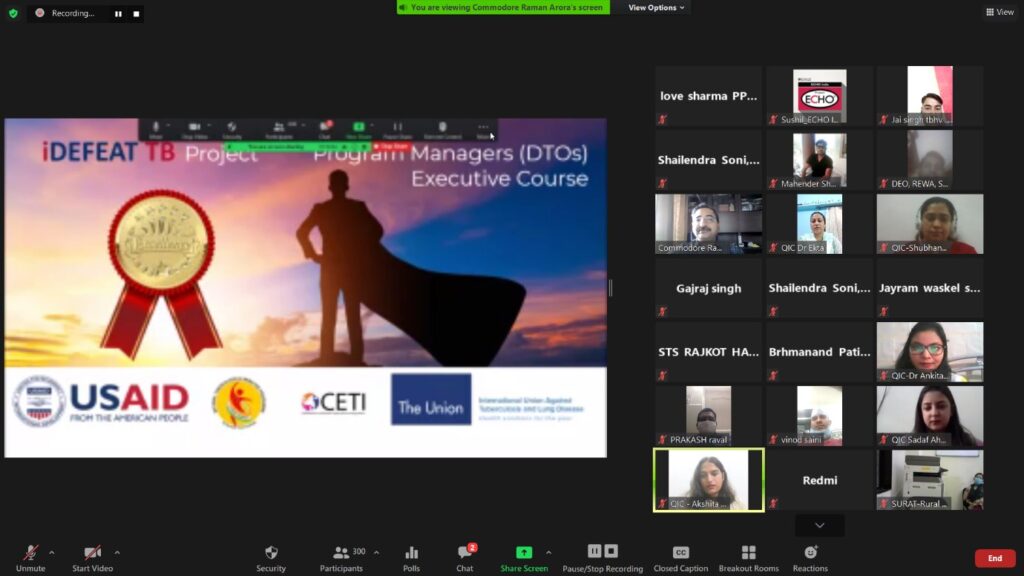
Task: Click the green encryption shield icon
Action: [x=13, y=13]
